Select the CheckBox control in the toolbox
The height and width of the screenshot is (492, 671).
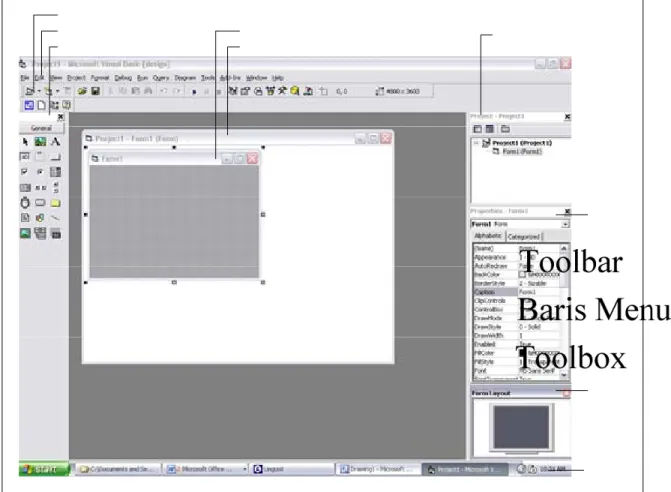click(25, 172)
